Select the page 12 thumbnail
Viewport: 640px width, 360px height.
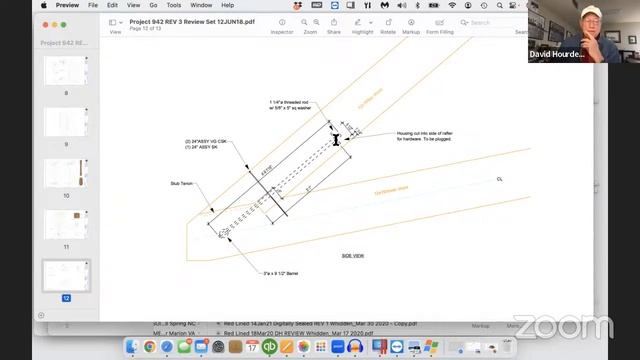pyautogui.click(x=66, y=276)
